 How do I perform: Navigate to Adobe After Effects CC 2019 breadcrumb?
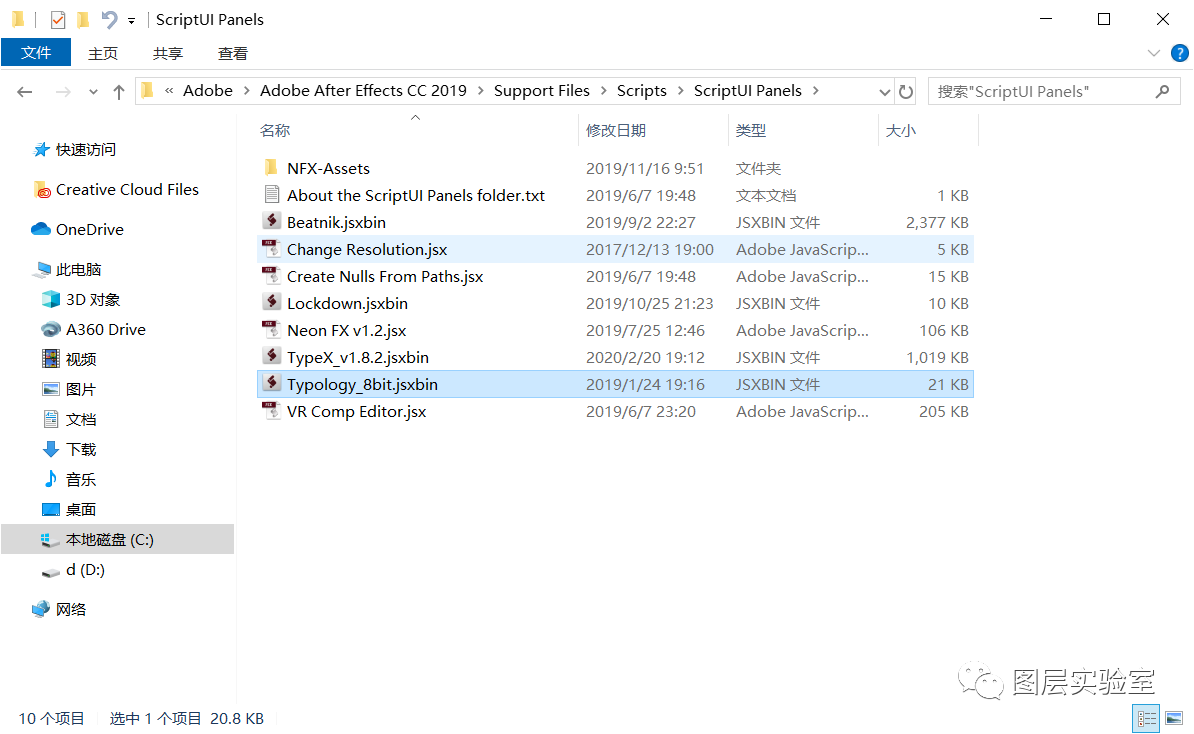(x=363, y=91)
